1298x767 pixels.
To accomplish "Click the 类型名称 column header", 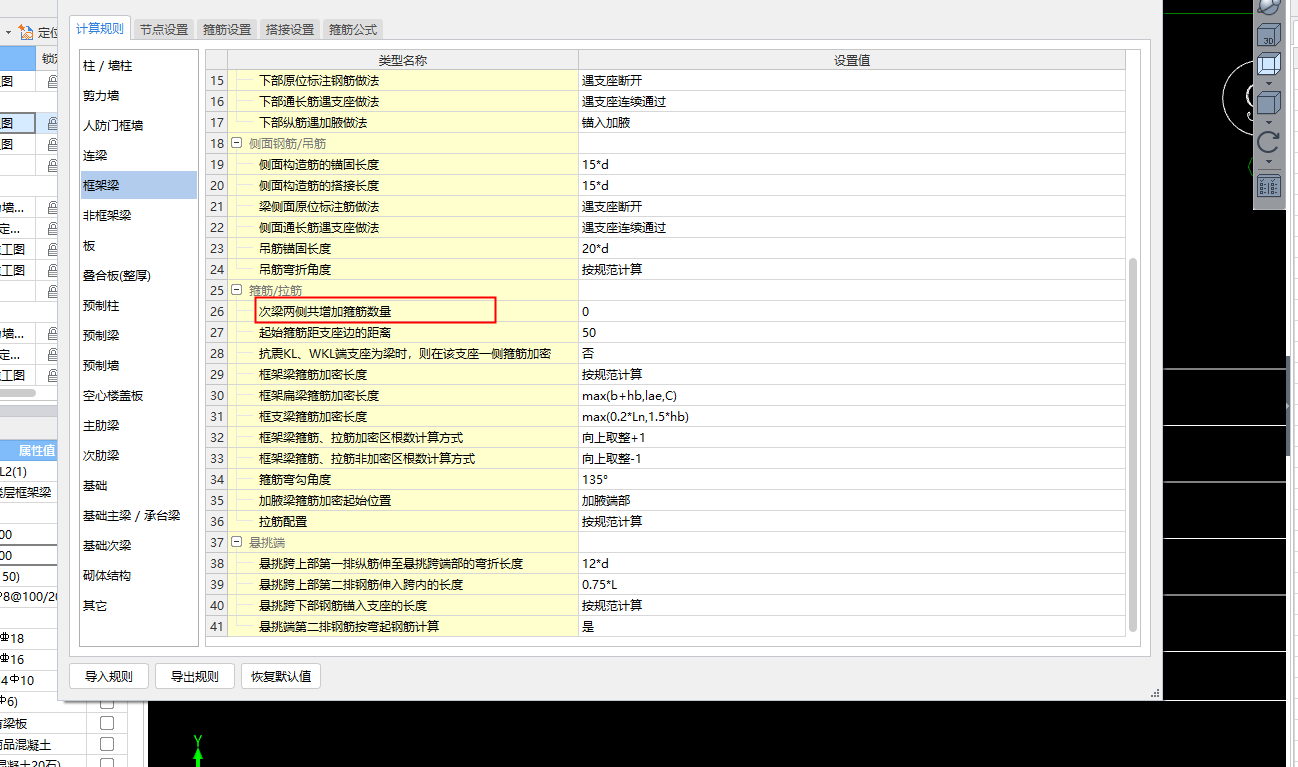I will coord(403,60).
